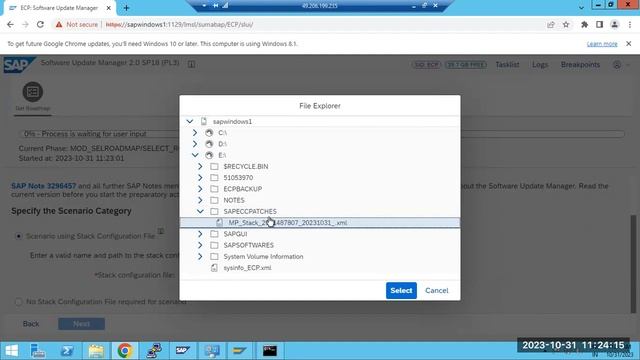Screen dimensions: 640x360
Task: Bookmark this page with star icon
Action: pyautogui.click(x=566, y=24)
